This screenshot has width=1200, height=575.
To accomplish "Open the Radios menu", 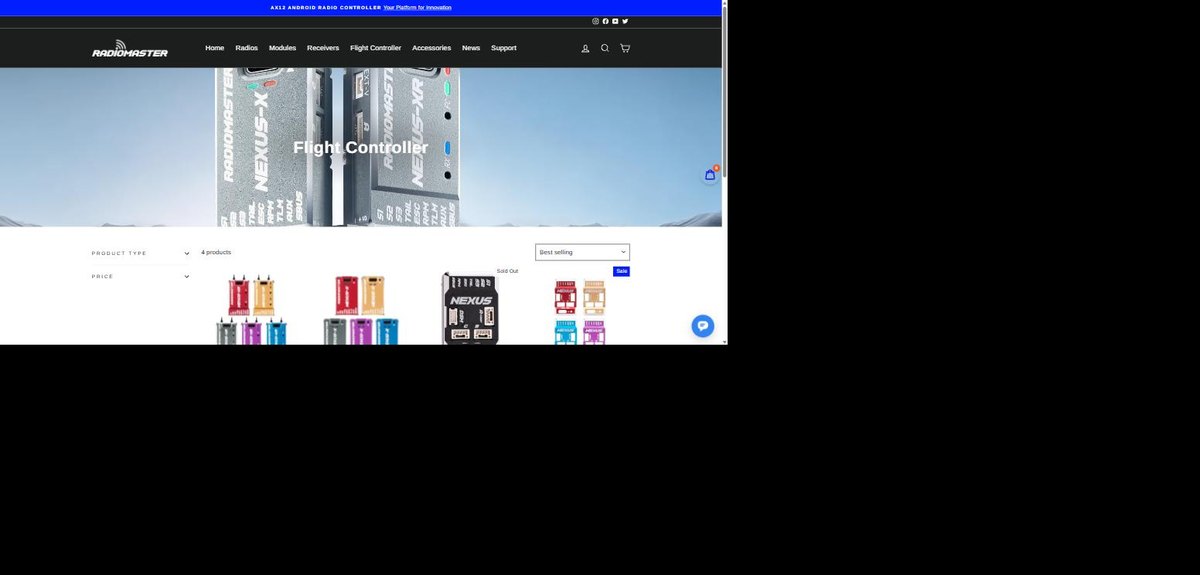I will [247, 48].
